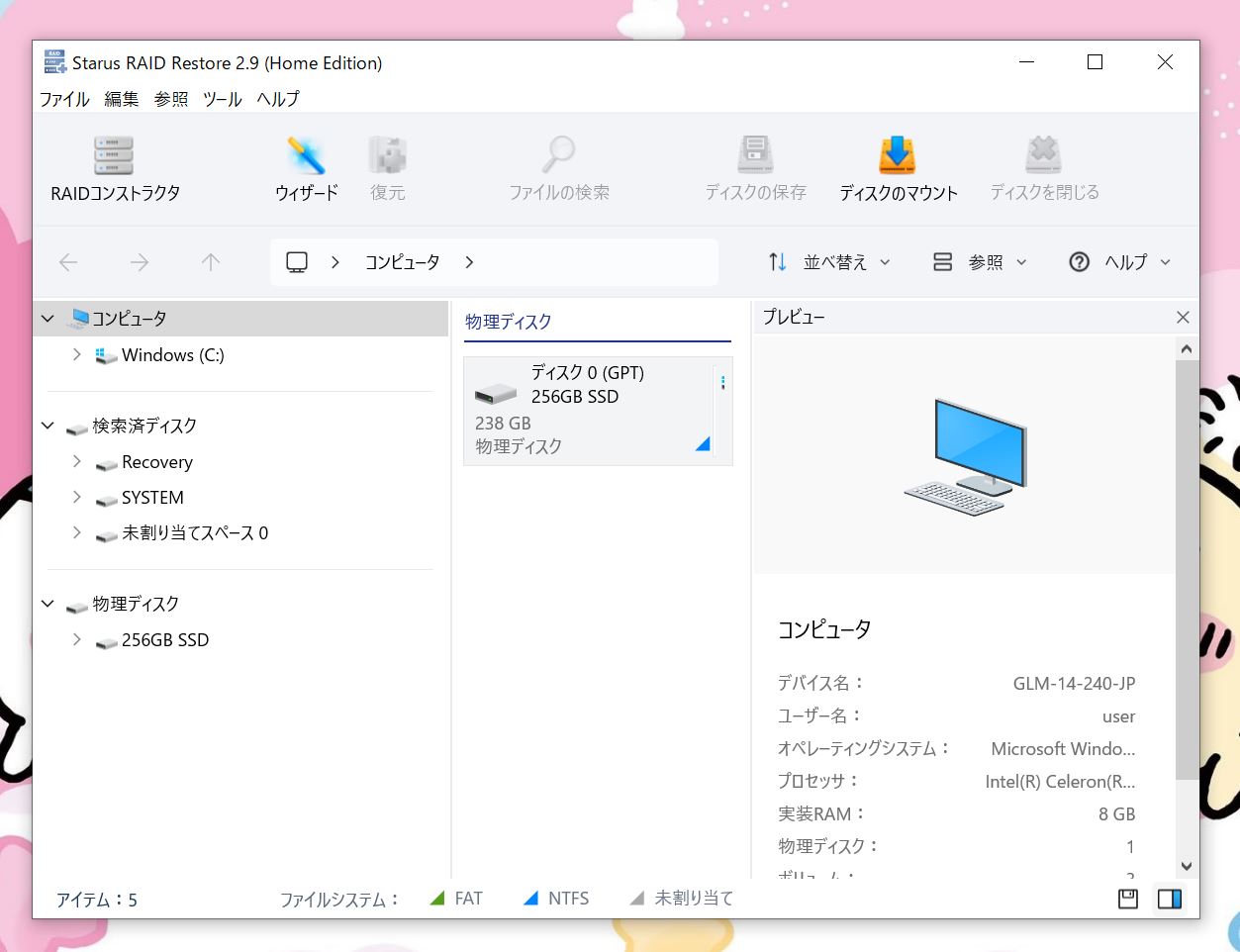Click the app icon in title bar
Image resolution: width=1240 pixels, height=952 pixels.
coord(54,62)
